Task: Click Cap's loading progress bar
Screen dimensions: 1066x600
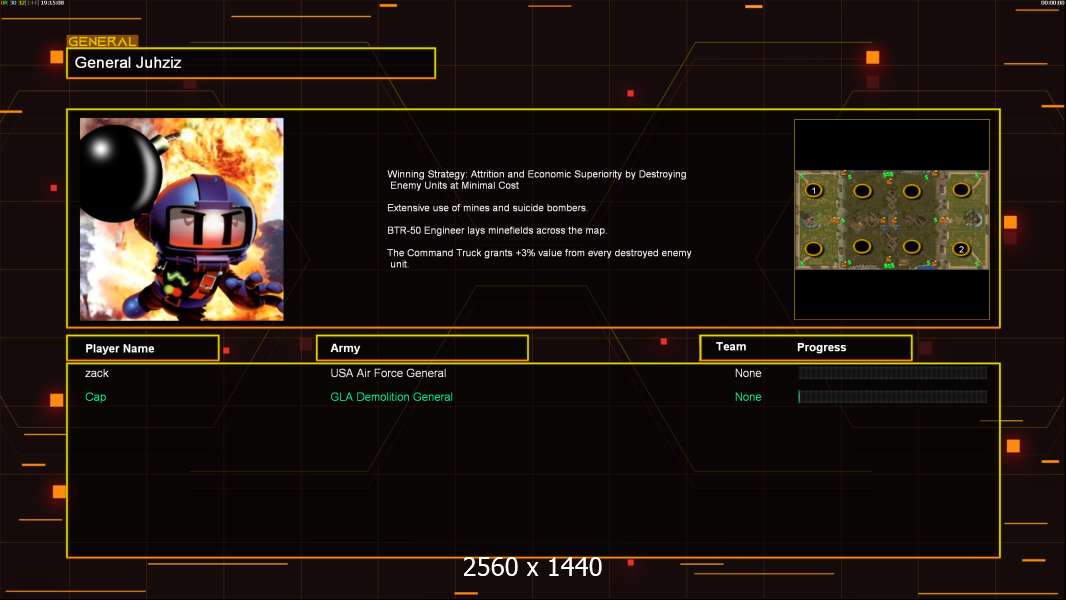Action: [893, 397]
